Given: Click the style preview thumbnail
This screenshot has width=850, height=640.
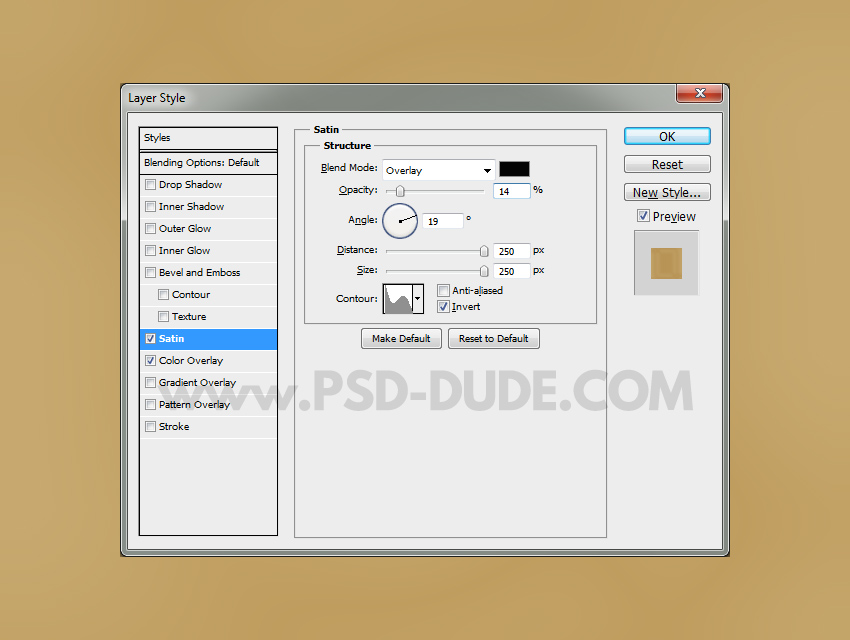Looking at the screenshot, I should 666,263.
